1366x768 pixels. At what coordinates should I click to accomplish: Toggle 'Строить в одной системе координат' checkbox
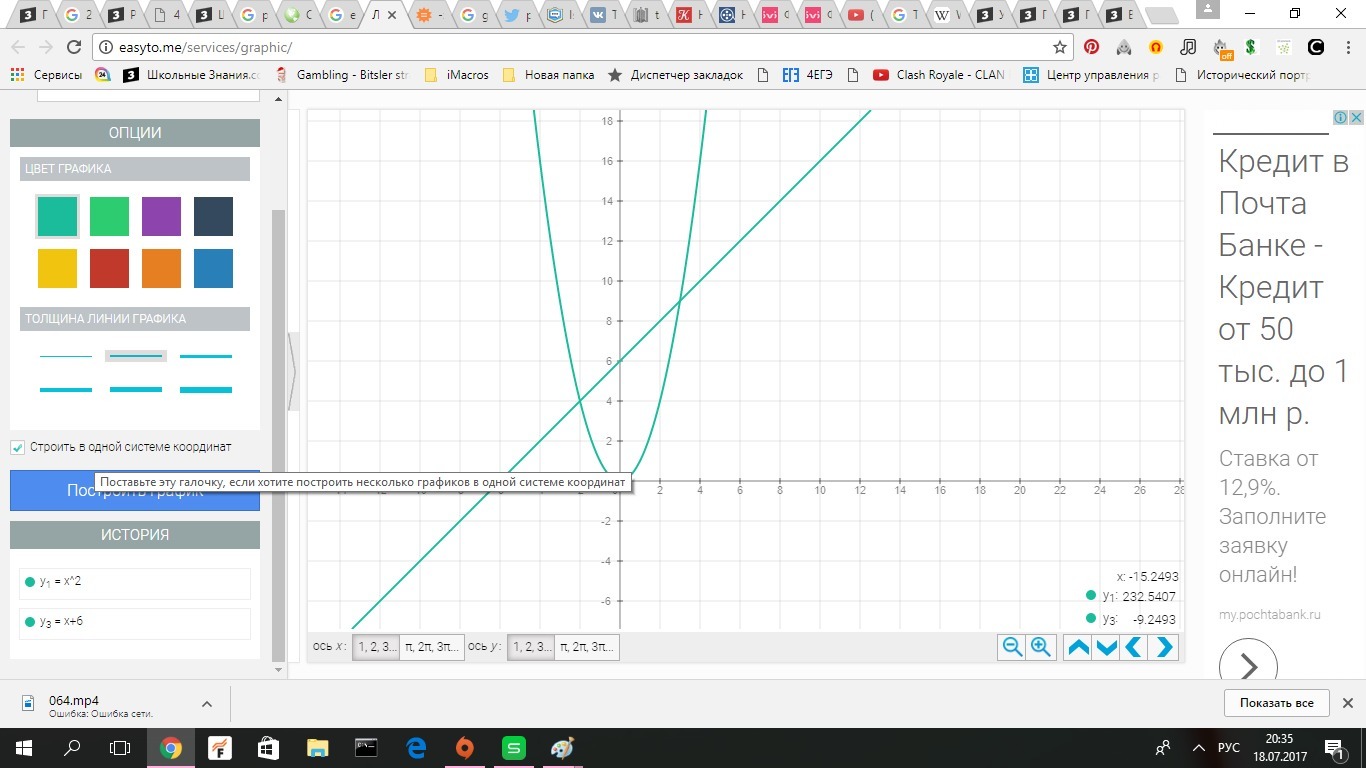(17, 447)
